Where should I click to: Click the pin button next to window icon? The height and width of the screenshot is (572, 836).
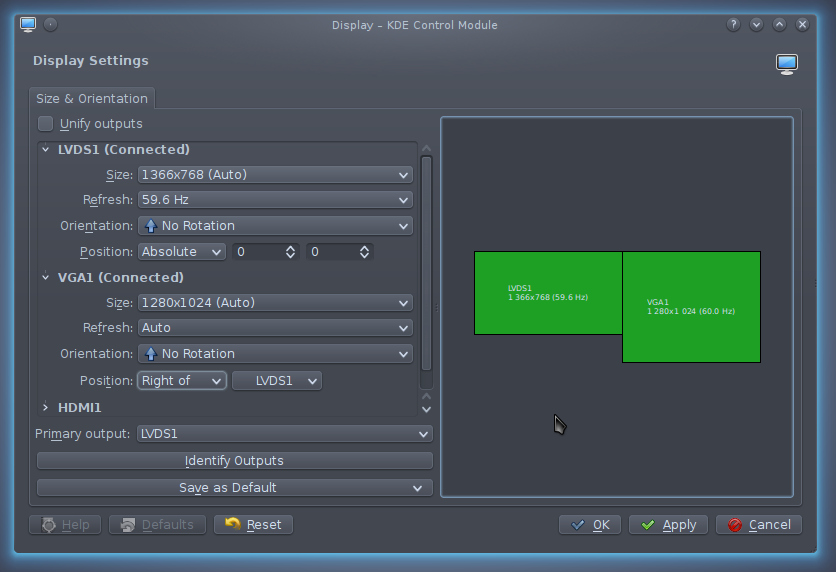pyautogui.click(x=51, y=24)
